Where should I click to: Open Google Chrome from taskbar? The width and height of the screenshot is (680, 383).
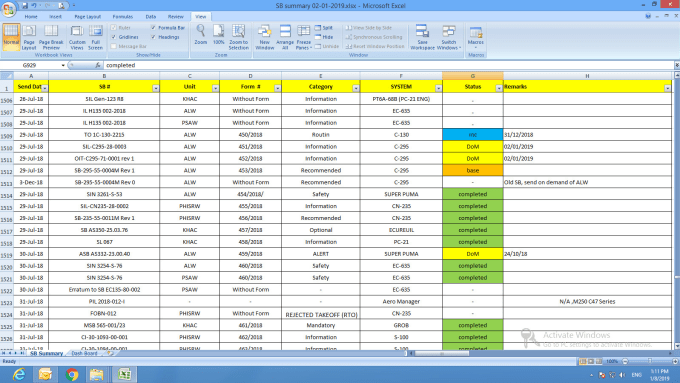[x=72, y=374]
